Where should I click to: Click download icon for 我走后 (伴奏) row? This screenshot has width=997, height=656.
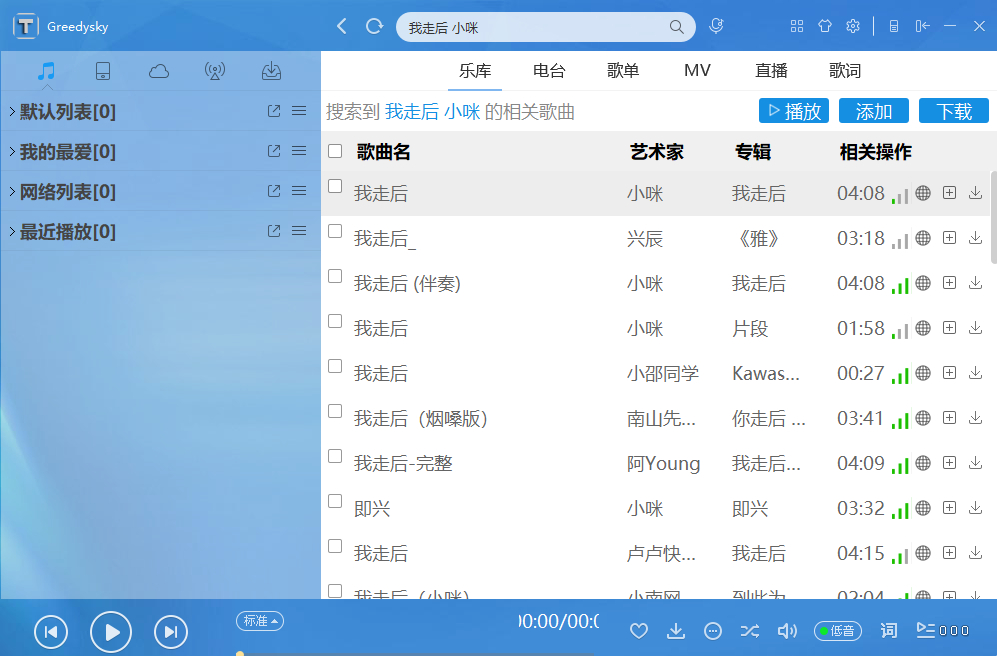click(x=975, y=283)
